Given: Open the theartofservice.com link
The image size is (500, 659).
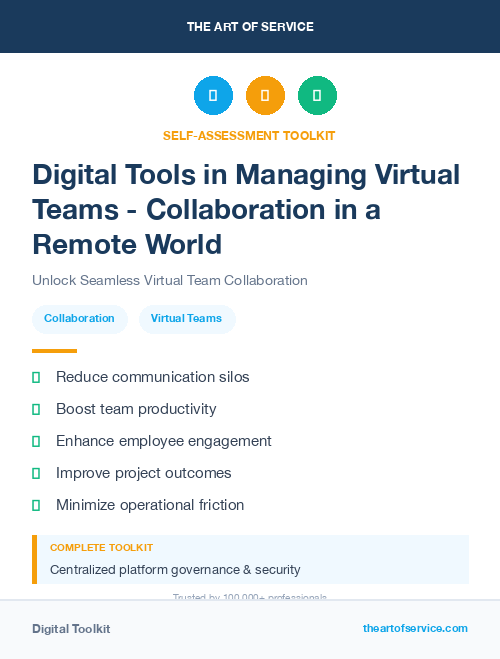Looking at the screenshot, I should tap(415, 628).
